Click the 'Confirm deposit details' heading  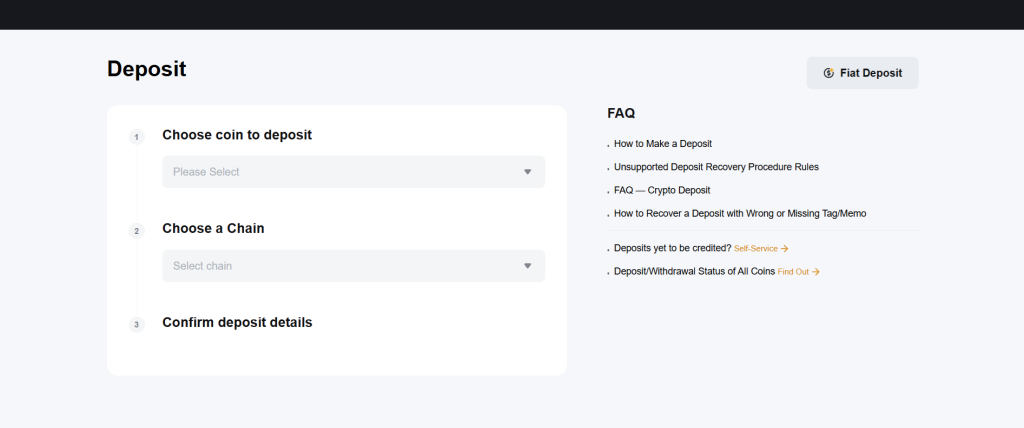point(237,323)
